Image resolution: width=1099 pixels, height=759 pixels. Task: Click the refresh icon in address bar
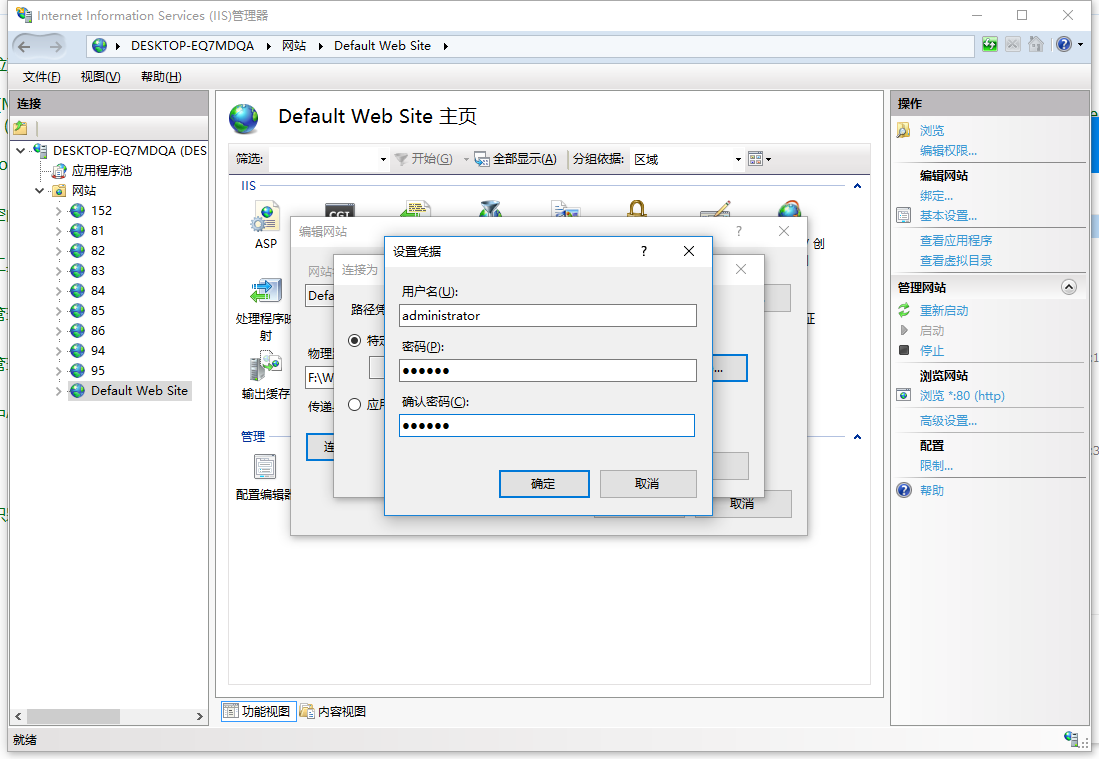pyautogui.click(x=989, y=45)
